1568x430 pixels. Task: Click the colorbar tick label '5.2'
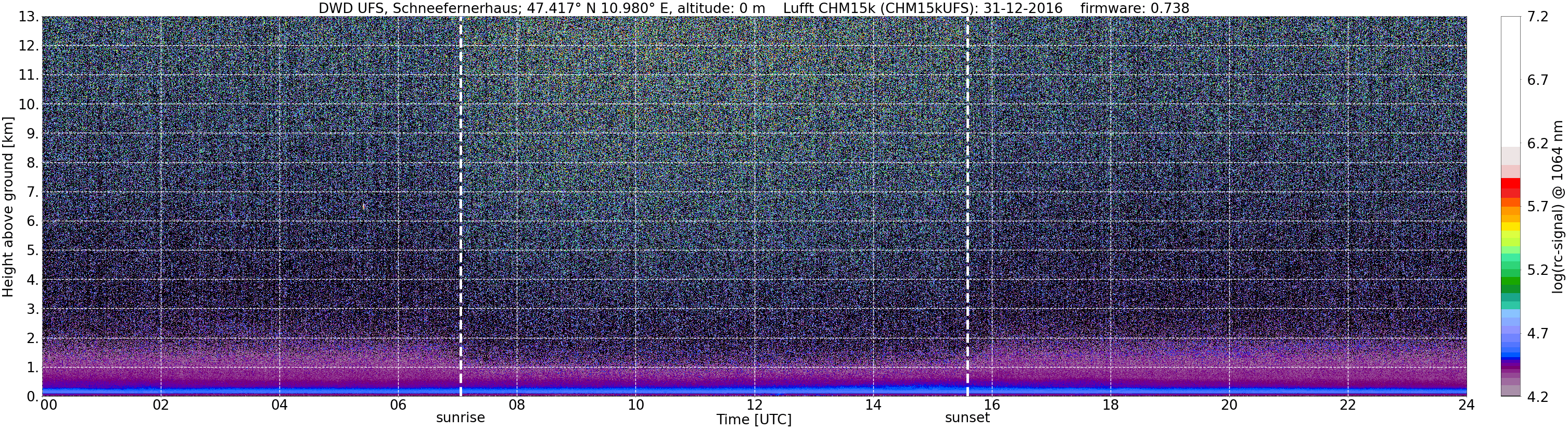tap(1538, 270)
